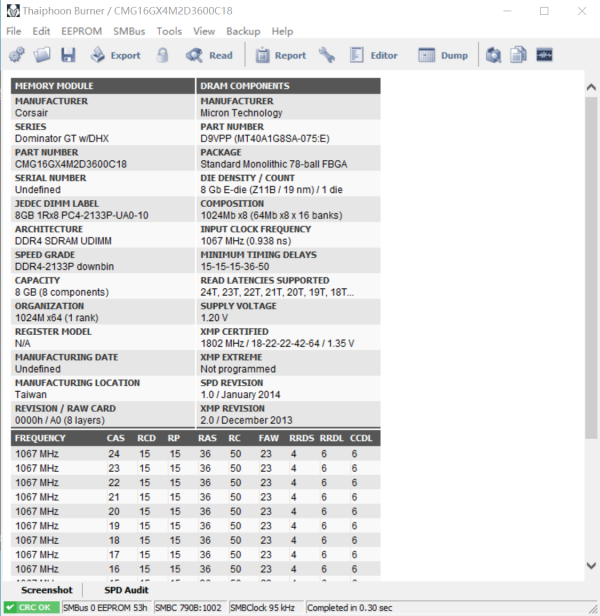Click the documents copy icon in toolbar
Viewport: 600px width, 616px height.
519,55
